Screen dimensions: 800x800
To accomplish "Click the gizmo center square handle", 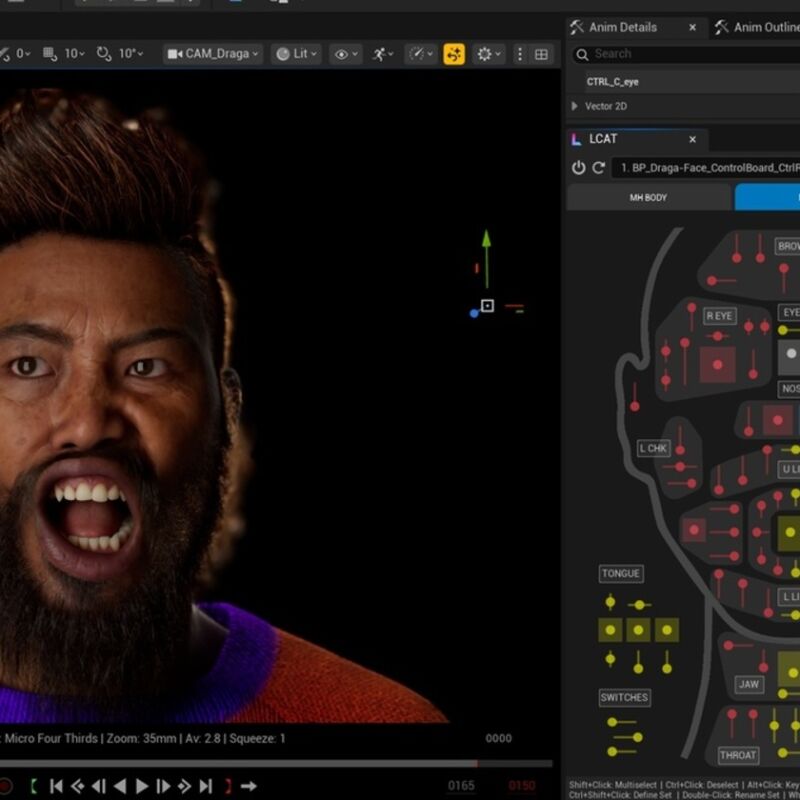I will tap(487, 306).
